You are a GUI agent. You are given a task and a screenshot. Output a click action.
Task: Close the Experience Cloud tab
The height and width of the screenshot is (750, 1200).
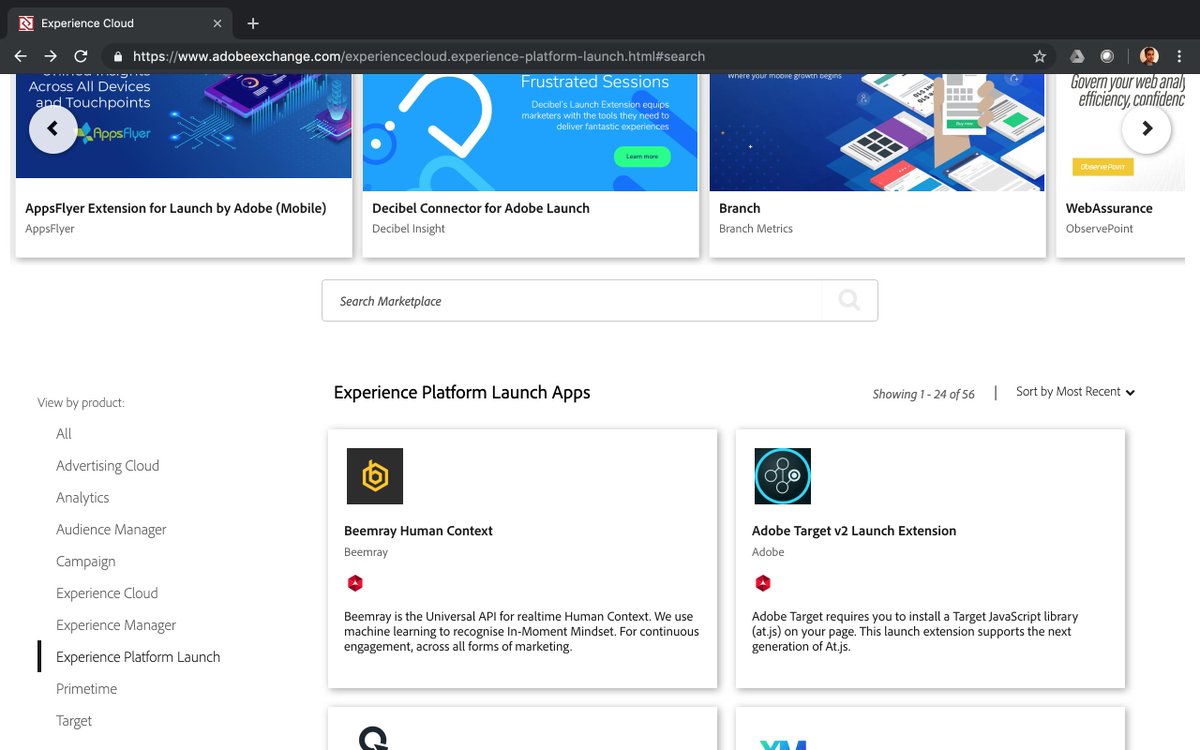click(218, 23)
